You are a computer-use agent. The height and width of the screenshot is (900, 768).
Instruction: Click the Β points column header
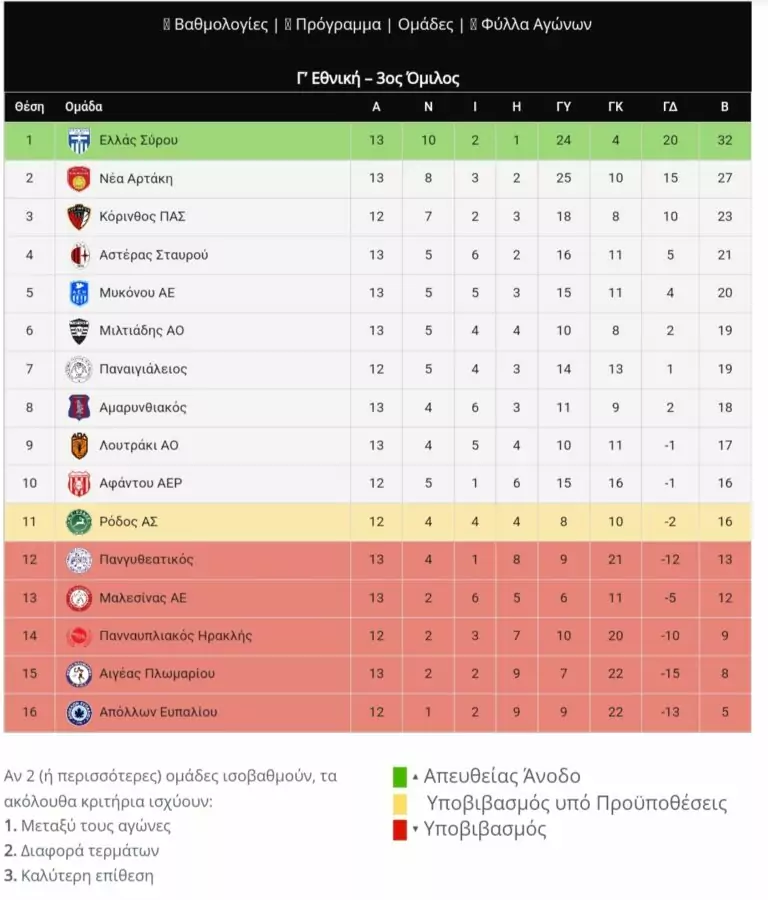[x=725, y=107]
